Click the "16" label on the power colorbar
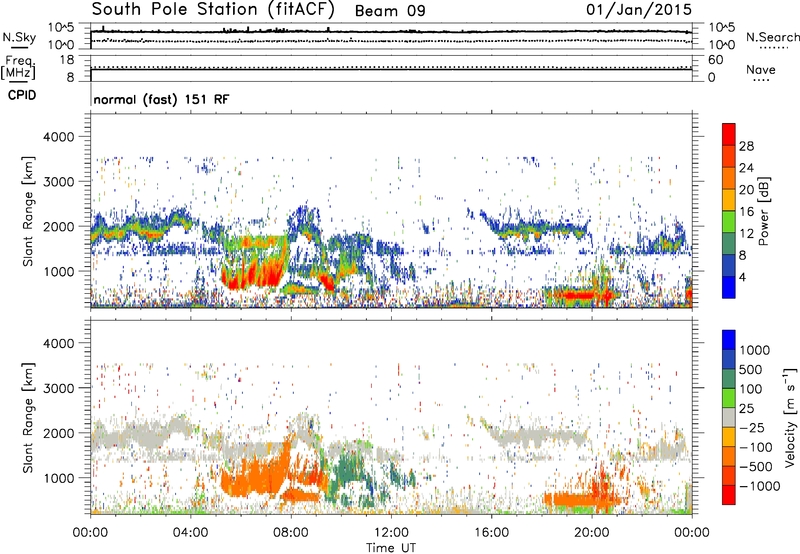This screenshot has height=554, width=800. [746, 212]
